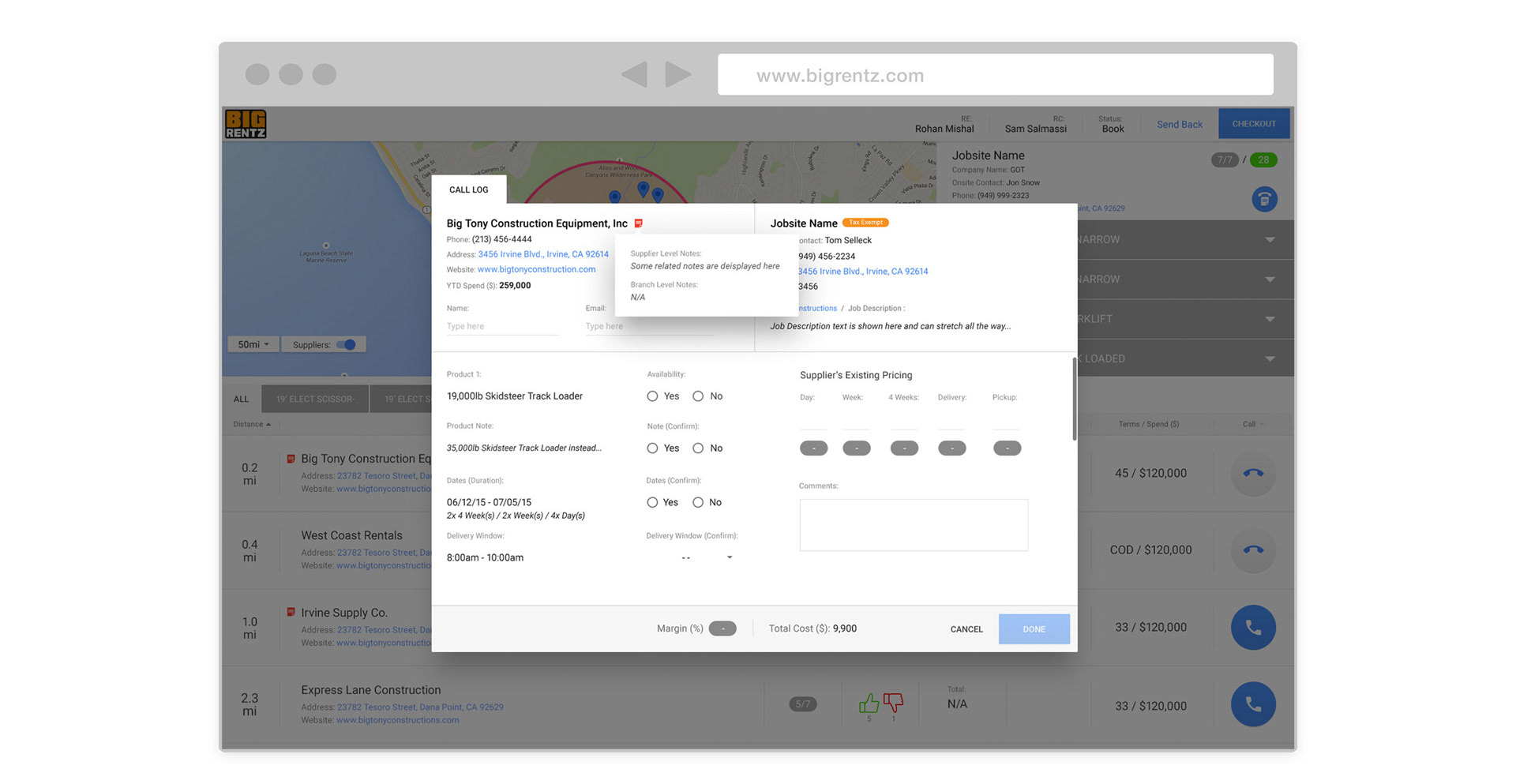Select Yes for Note (Confirm)

[x=652, y=448]
